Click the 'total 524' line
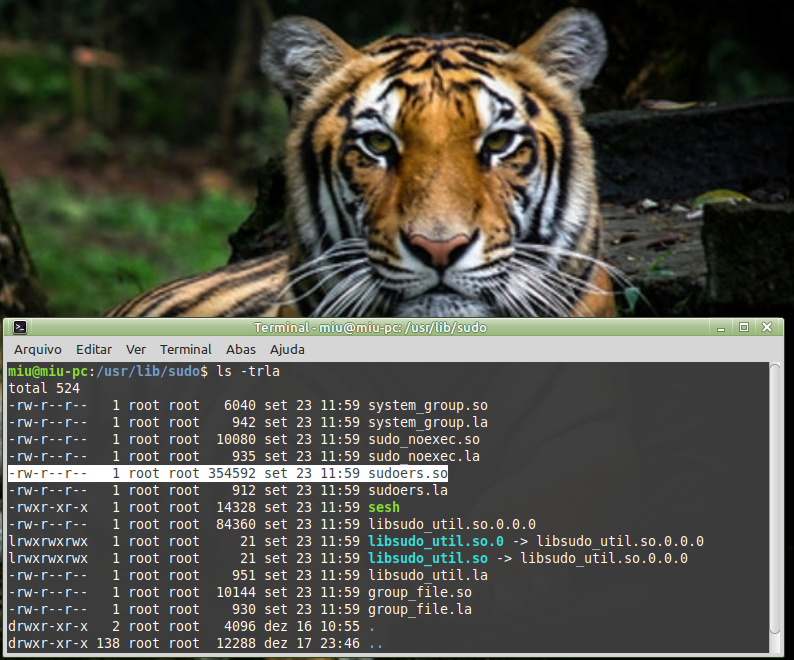 coord(44,389)
